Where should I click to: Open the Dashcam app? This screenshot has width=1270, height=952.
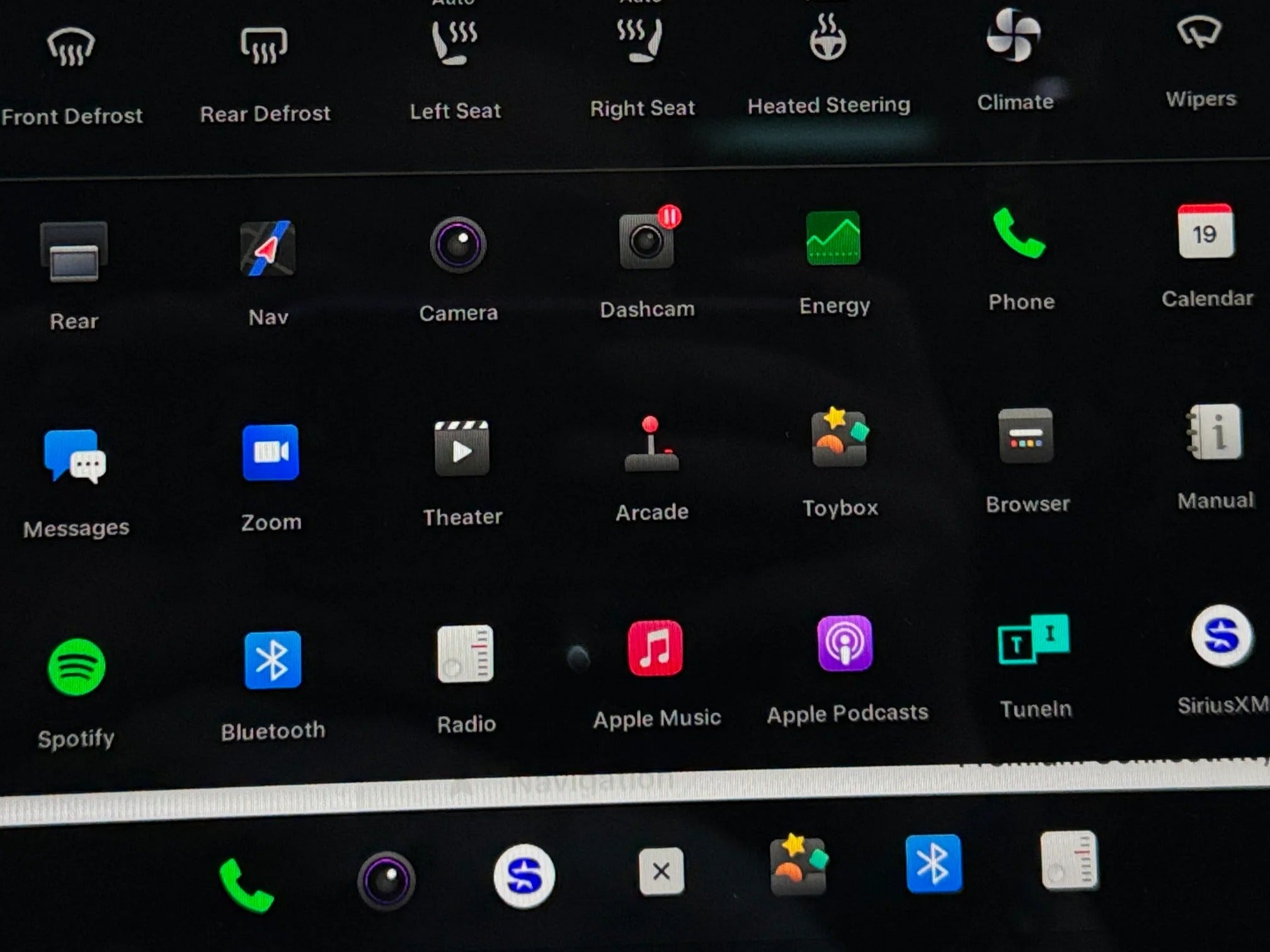pyautogui.click(x=646, y=241)
